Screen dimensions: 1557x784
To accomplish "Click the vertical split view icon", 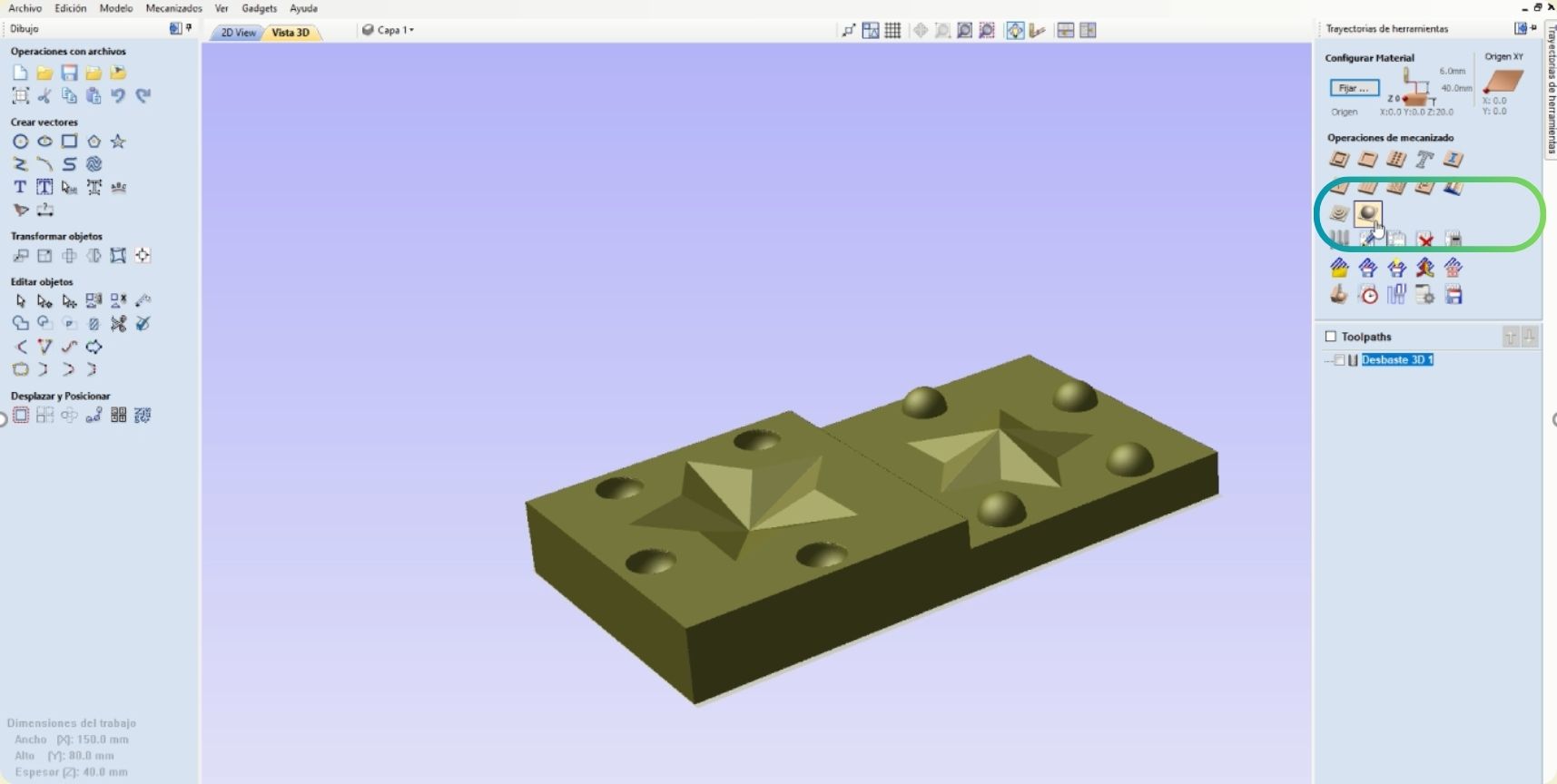I will tap(1088, 31).
